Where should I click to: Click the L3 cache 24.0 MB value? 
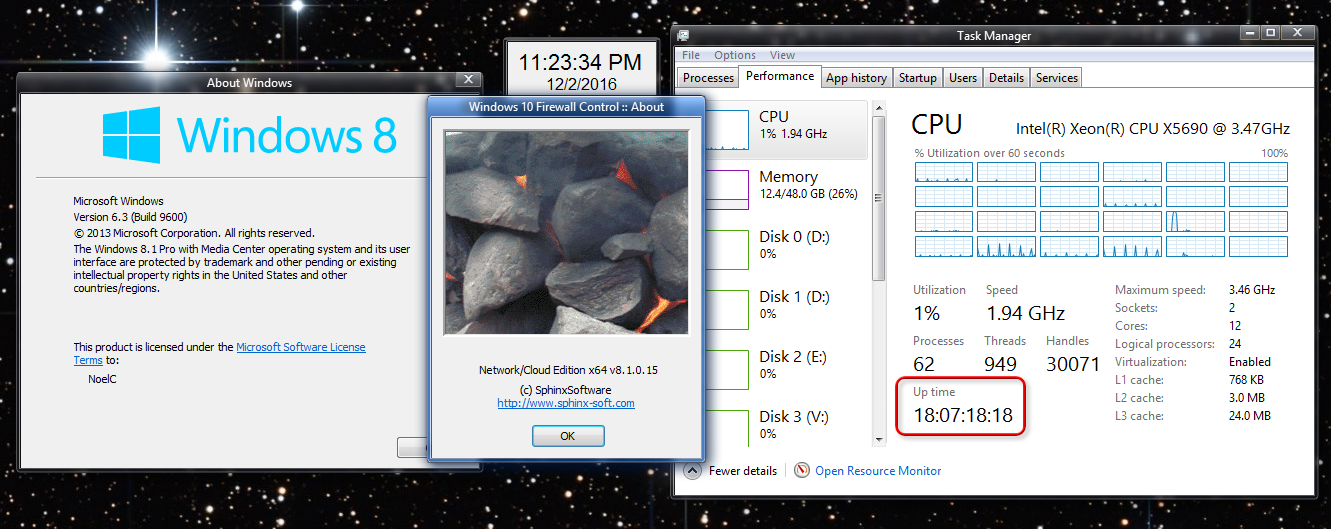click(x=1252, y=416)
